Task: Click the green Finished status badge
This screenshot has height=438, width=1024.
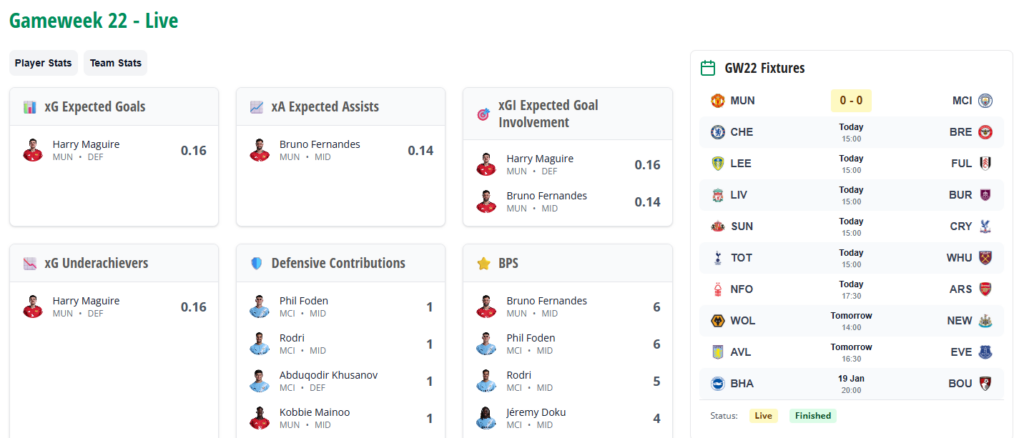Action: 812,415
